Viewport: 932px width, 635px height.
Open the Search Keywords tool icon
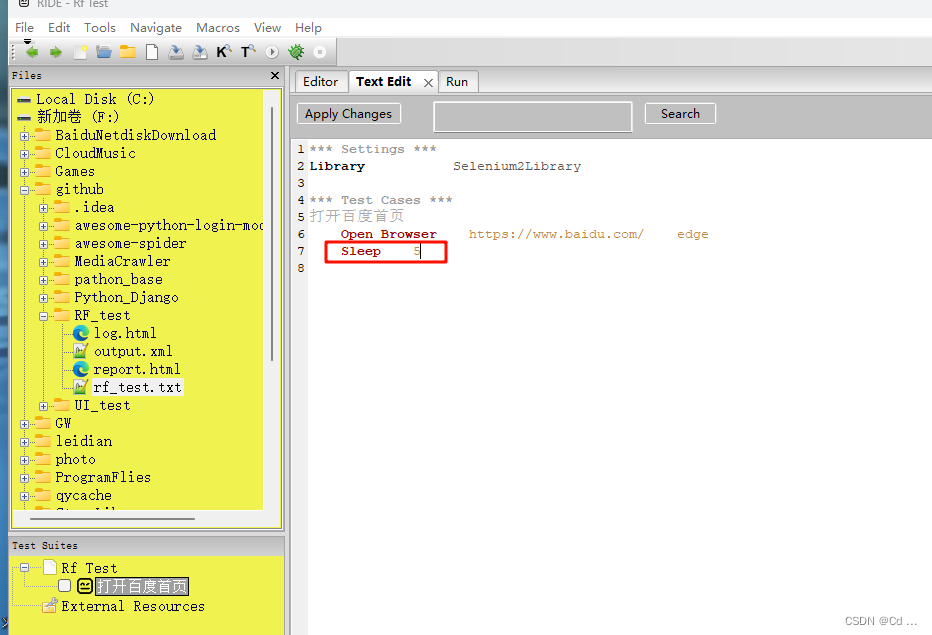224,51
